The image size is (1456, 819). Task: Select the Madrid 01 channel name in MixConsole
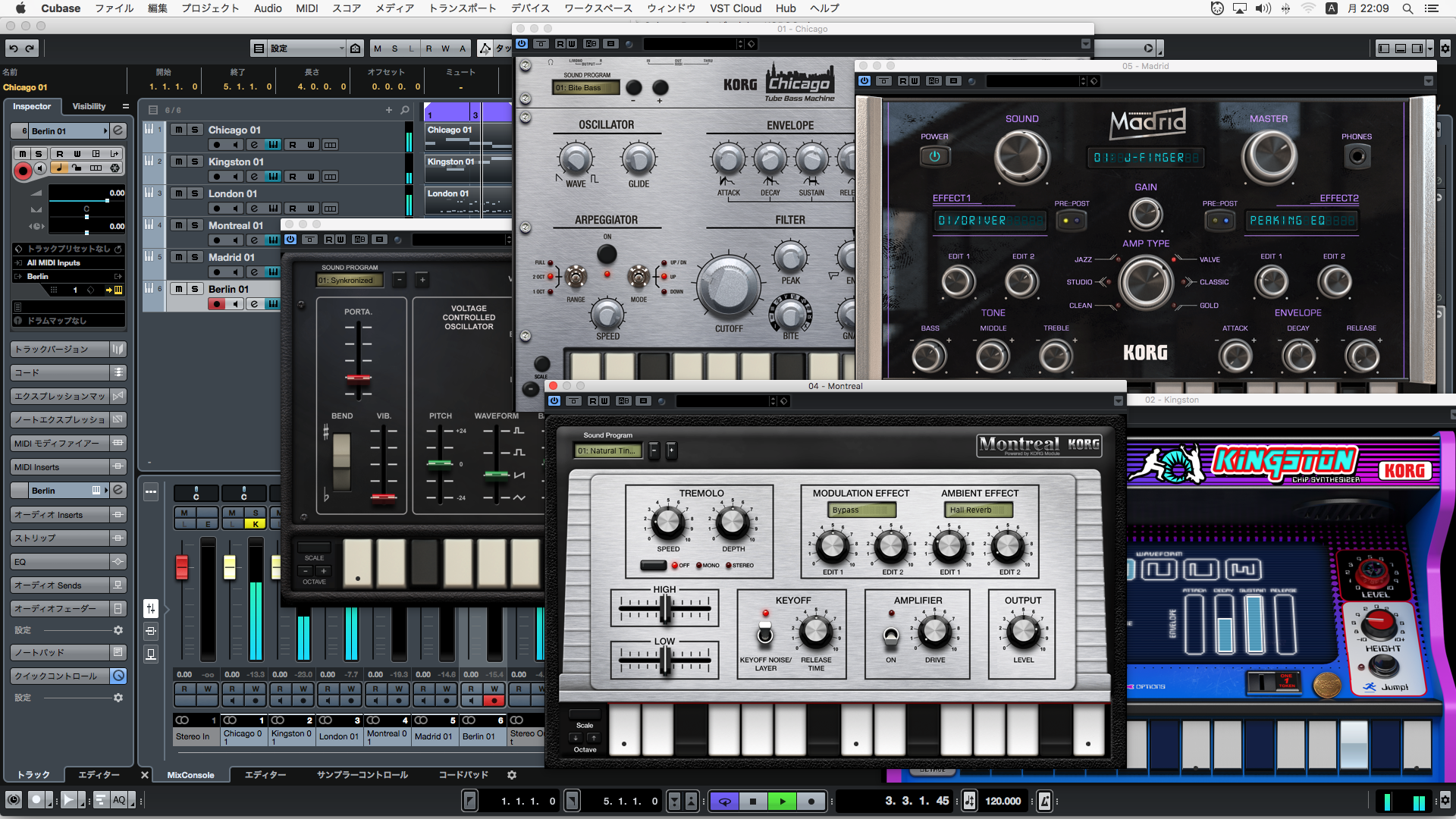pos(435,736)
